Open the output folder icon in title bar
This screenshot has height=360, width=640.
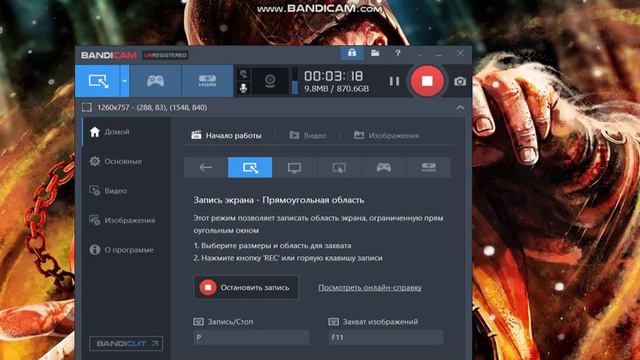[375, 53]
